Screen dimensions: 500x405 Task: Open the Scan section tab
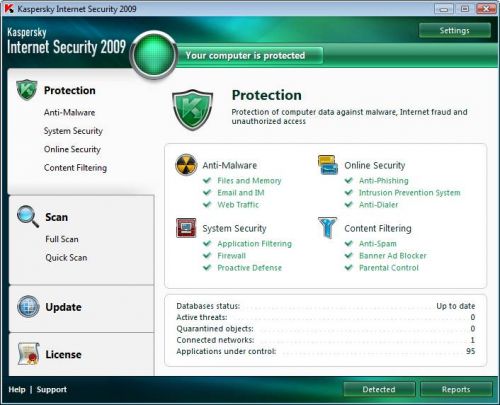click(x=57, y=217)
